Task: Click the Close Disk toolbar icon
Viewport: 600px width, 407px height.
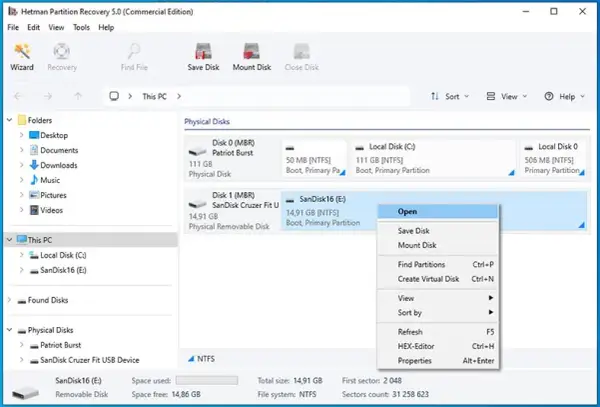Action: [x=302, y=57]
